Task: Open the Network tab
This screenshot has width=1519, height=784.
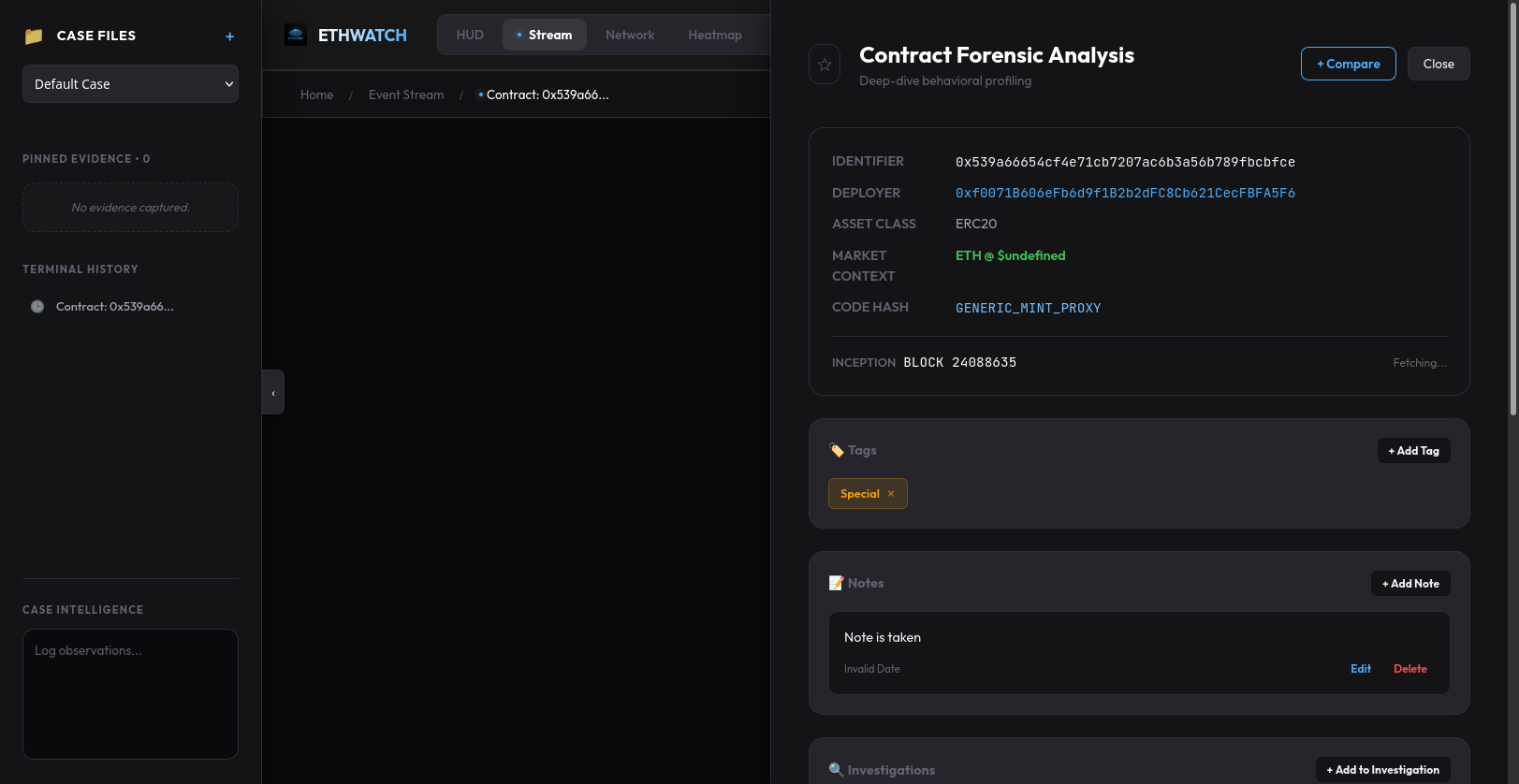Action: click(x=630, y=36)
